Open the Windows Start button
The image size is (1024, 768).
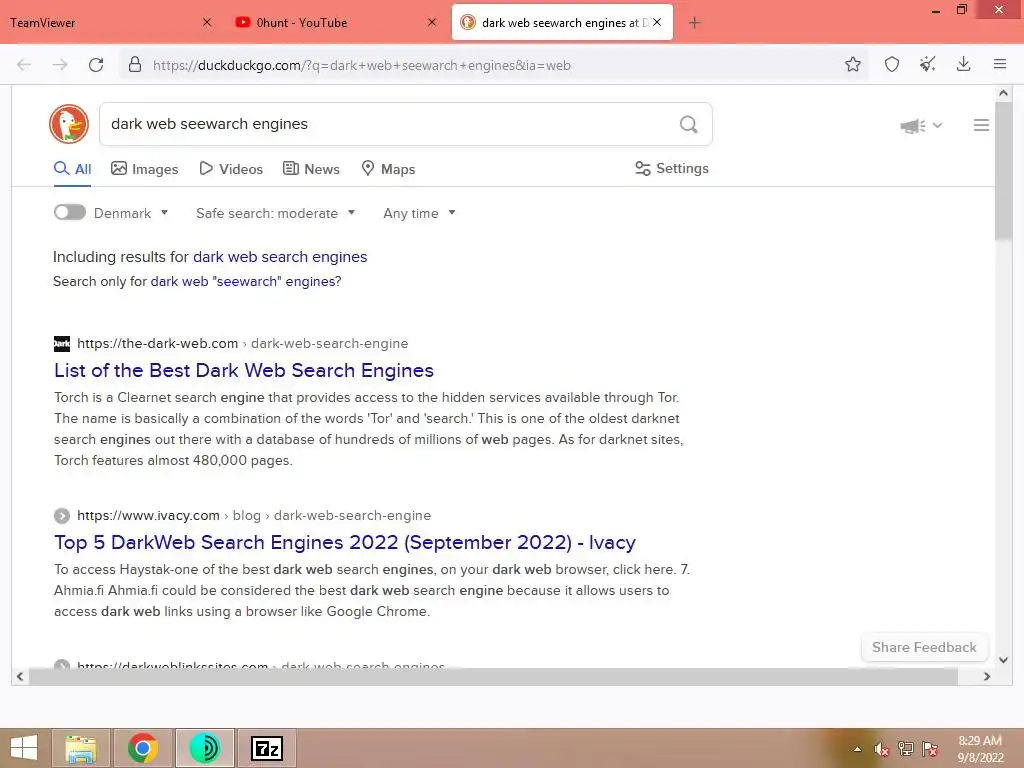click(24, 748)
